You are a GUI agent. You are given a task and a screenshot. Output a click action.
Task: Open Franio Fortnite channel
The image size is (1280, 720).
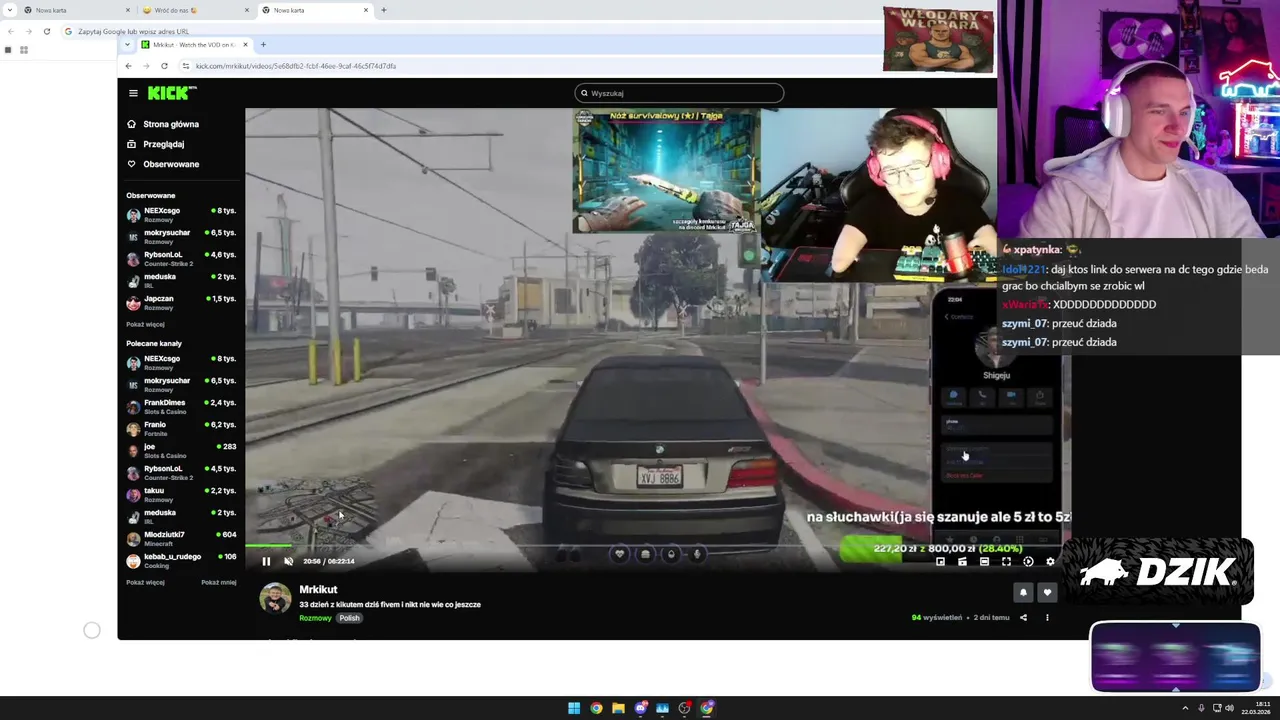coord(181,429)
